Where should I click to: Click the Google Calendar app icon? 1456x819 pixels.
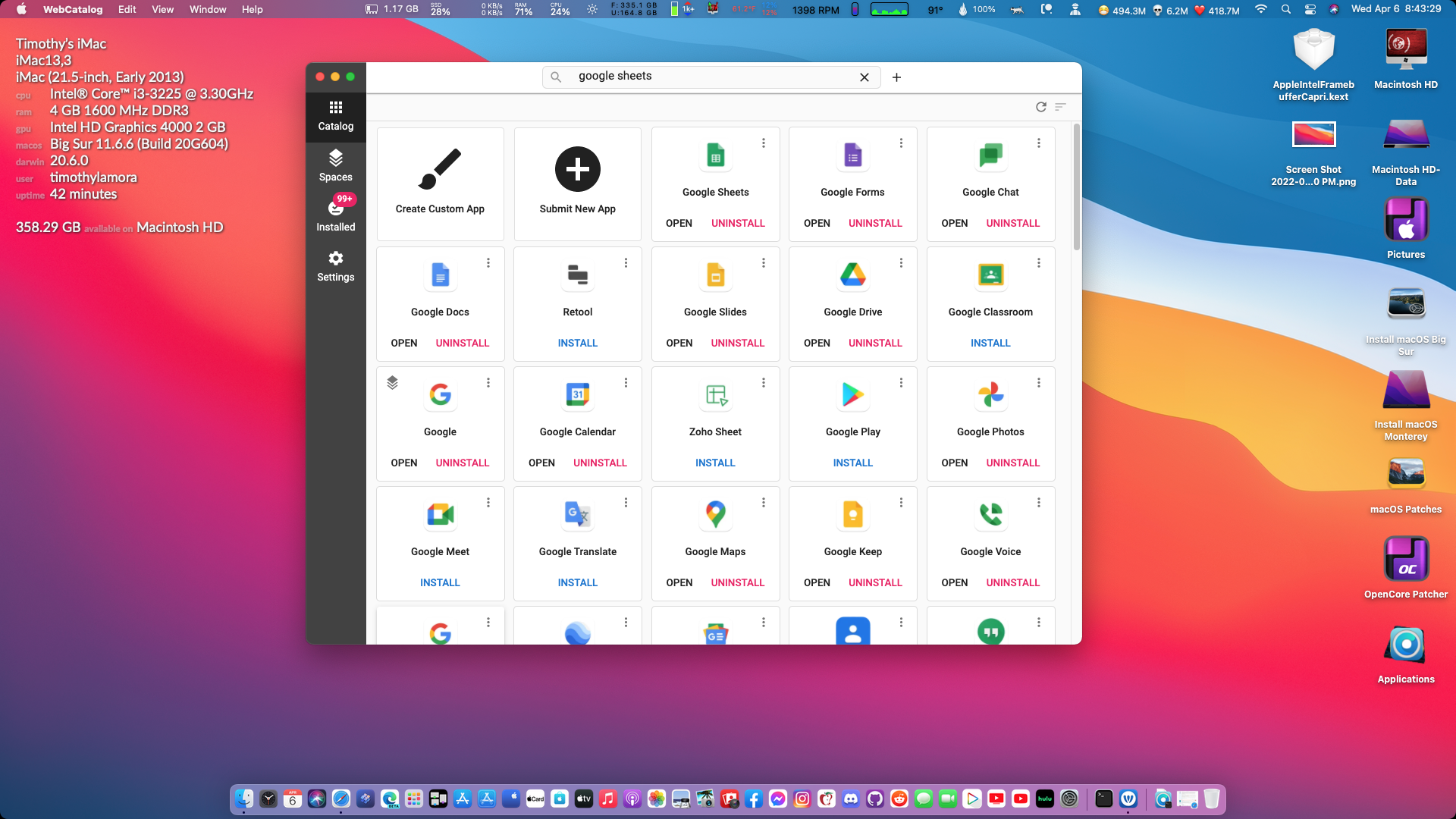(x=578, y=394)
